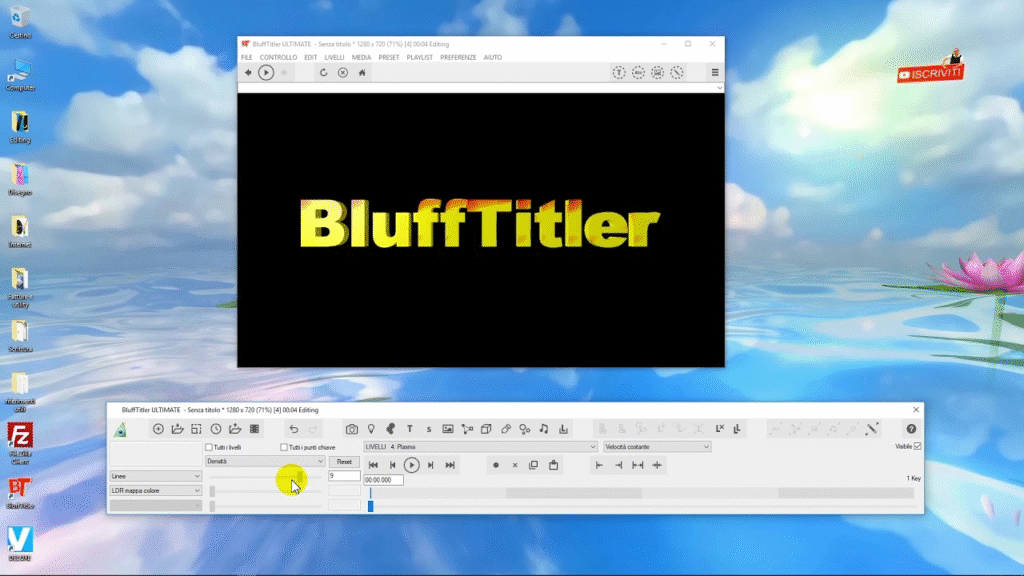Toggle the Visible checkbox
This screenshot has height=576, width=1024.
tap(918, 446)
